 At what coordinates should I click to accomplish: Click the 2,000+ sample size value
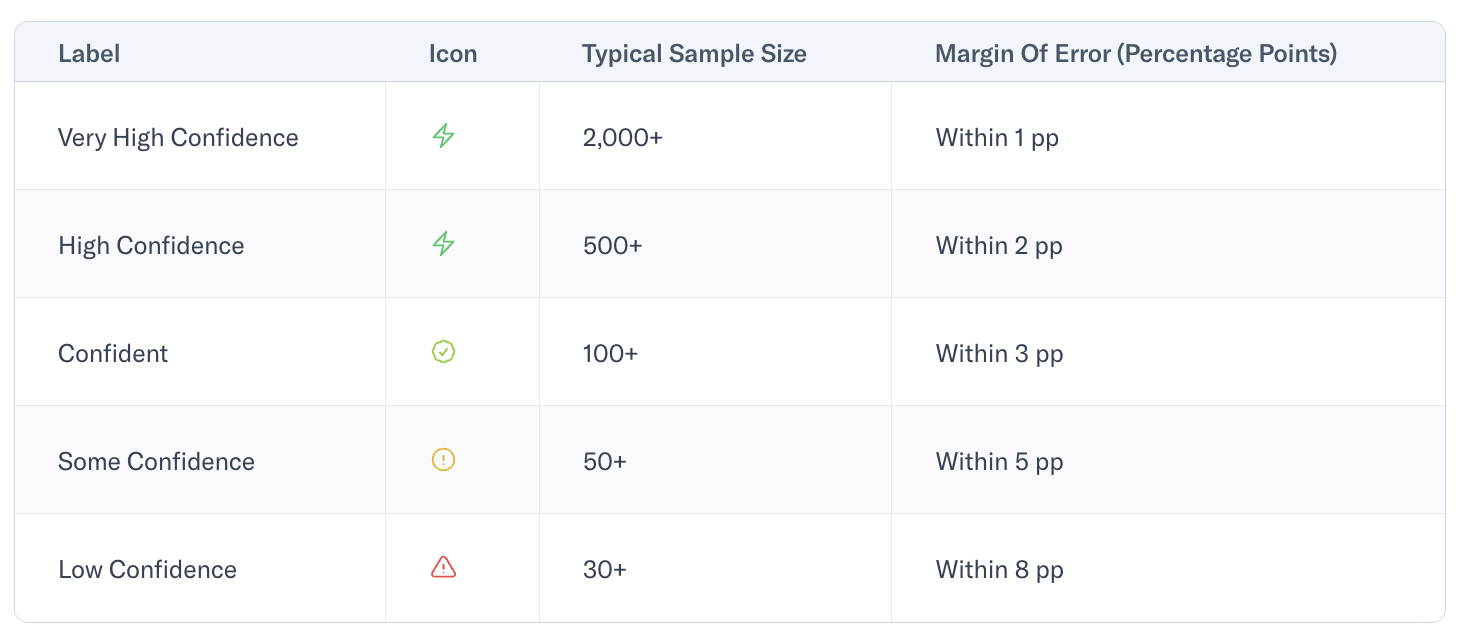pos(622,137)
